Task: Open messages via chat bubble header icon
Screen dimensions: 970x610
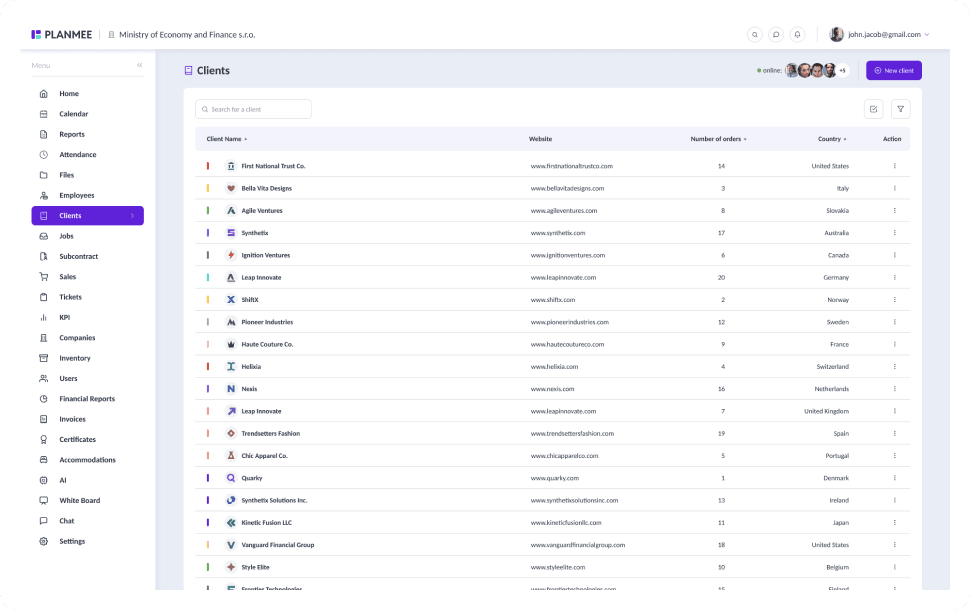Action: [x=776, y=35]
